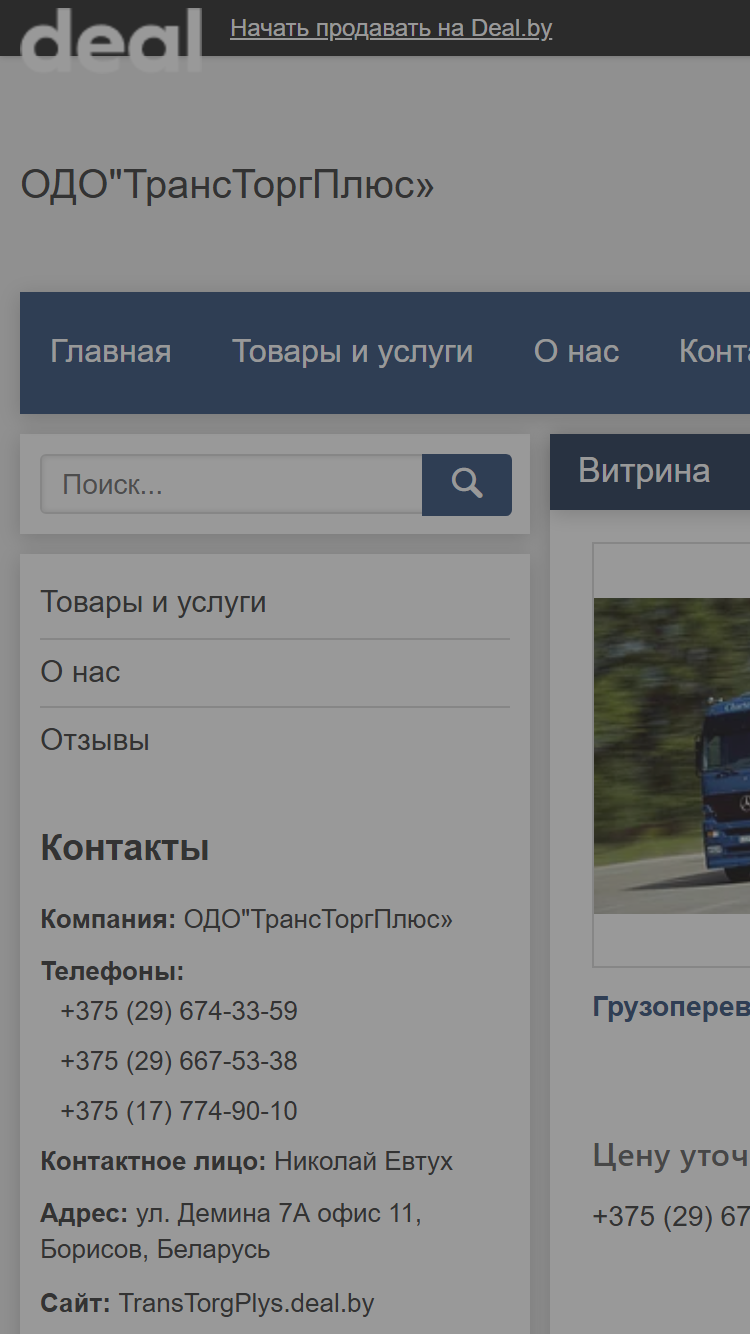This screenshot has width=750, height=1334.
Task: Click the Контакты heading in the sidebar
Action: point(125,848)
